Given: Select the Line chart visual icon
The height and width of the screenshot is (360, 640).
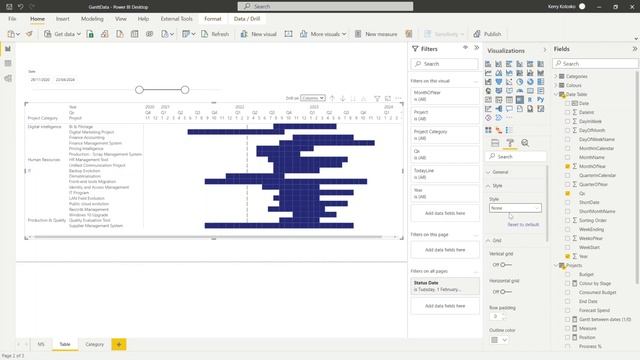Looking at the screenshot, I should tap(488, 73).
